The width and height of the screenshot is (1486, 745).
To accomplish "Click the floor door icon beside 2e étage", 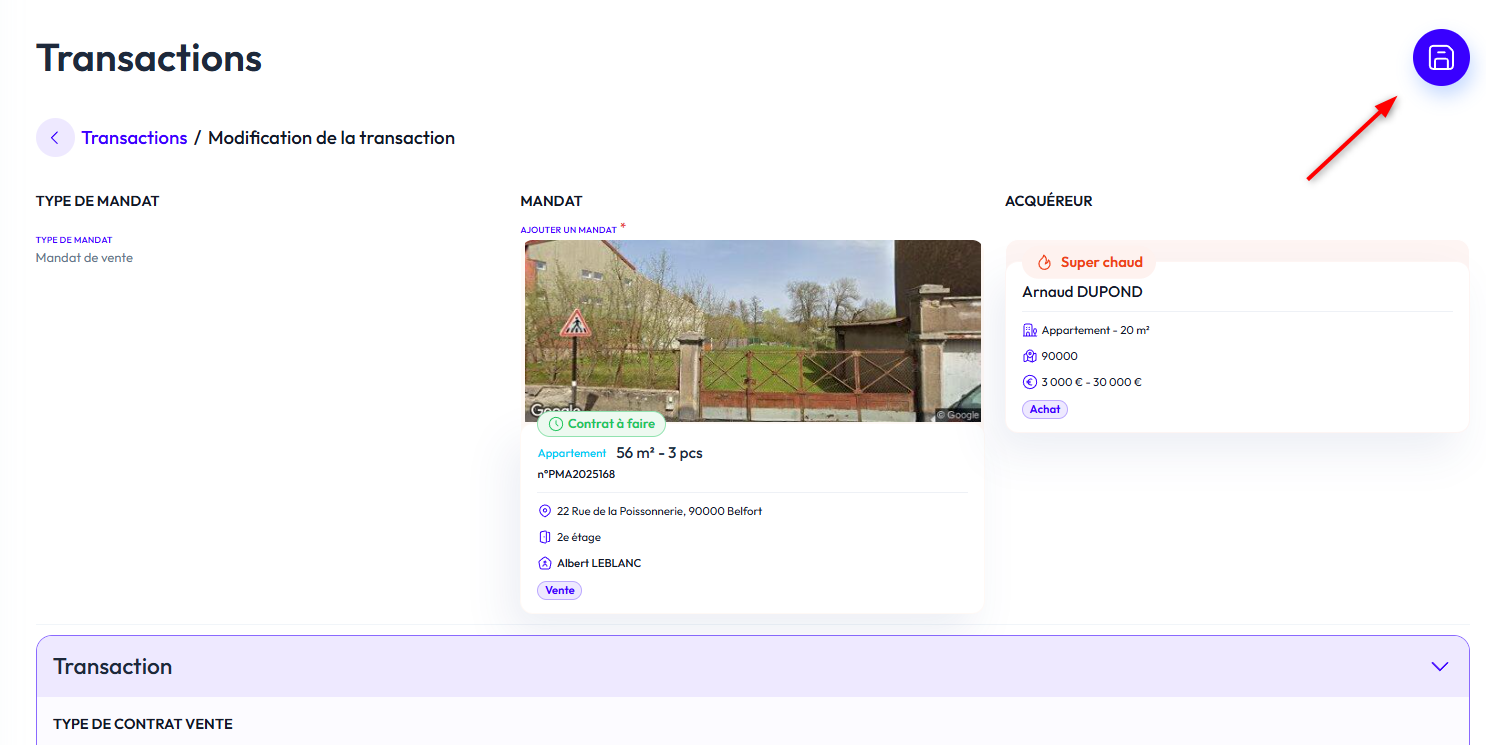I will tap(545, 537).
